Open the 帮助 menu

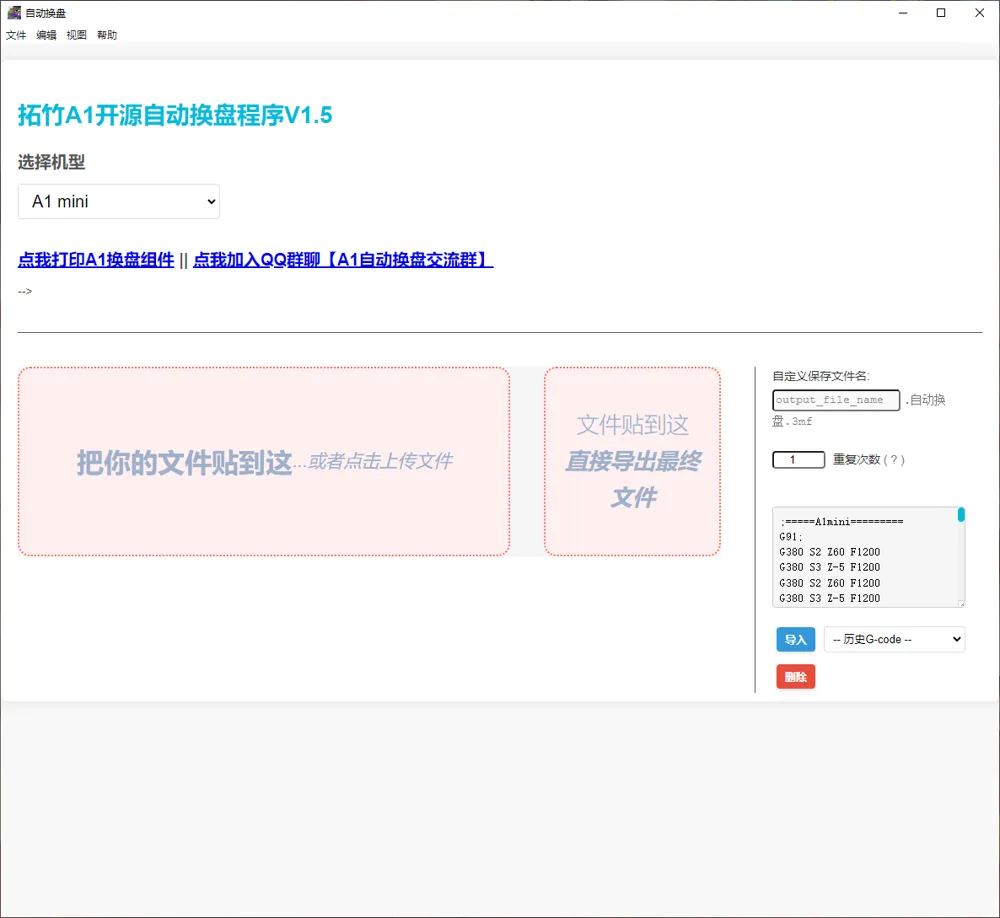(106, 34)
